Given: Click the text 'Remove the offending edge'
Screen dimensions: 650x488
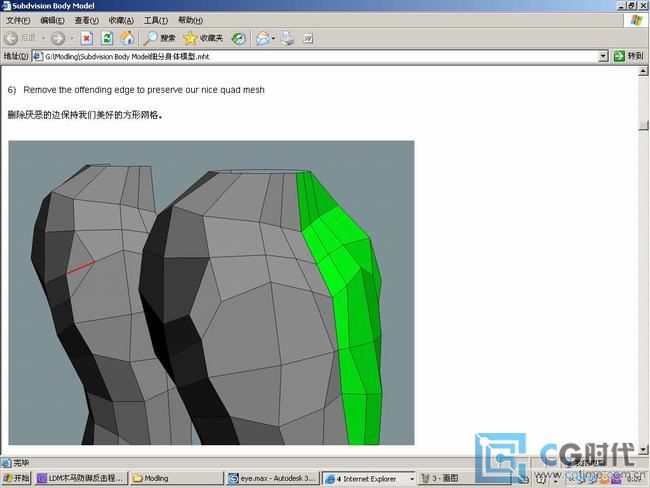Looking at the screenshot, I should [79, 90].
